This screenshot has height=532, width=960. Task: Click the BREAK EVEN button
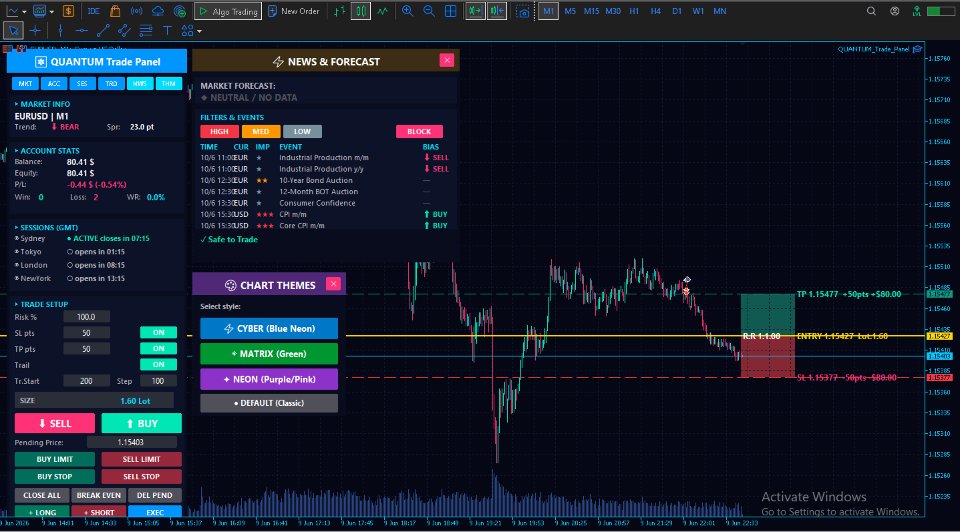pyautogui.click(x=99, y=495)
